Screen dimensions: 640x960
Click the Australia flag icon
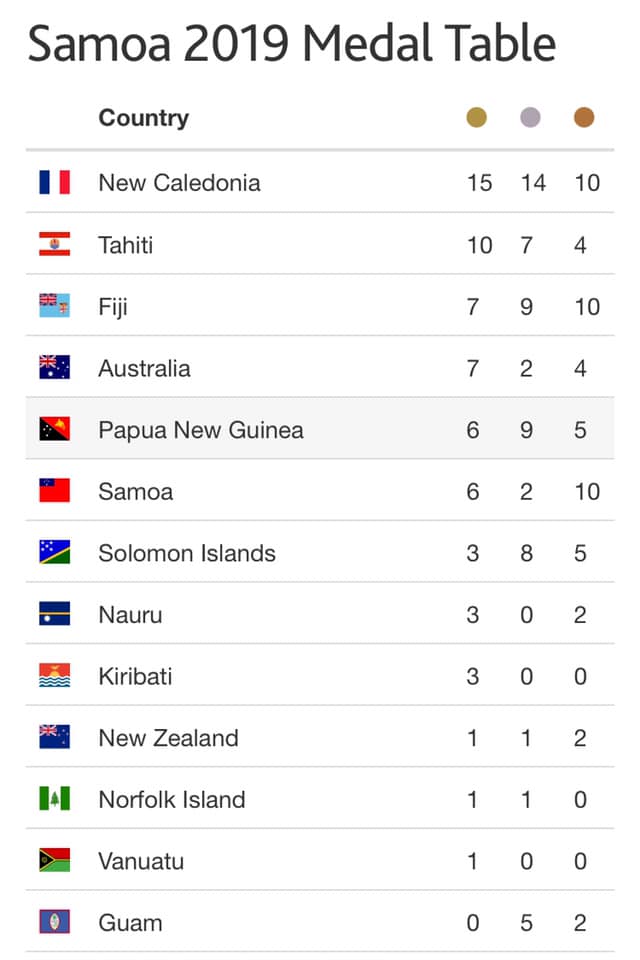pyautogui.click(x=55, y=367)
